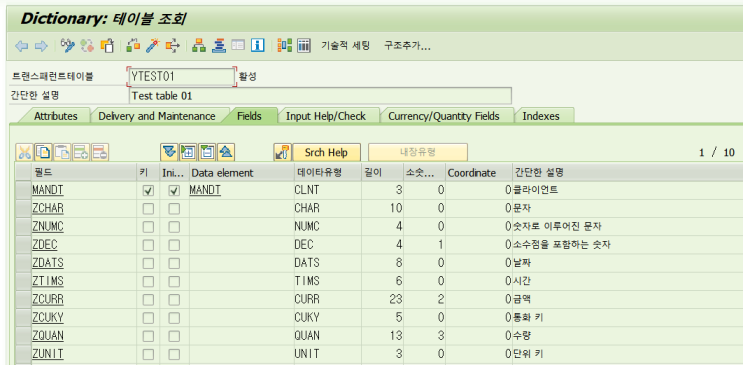Click the 기술적 세팅 button
This screenshot has height=365, width=743.
345,46
